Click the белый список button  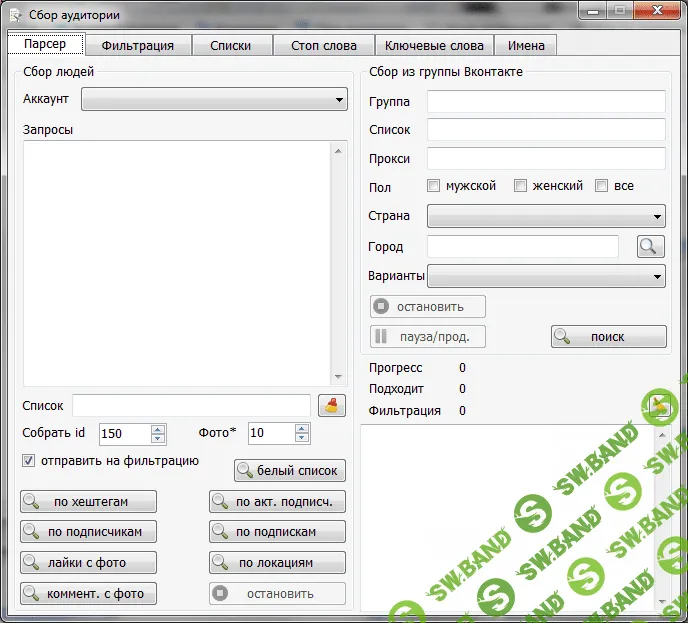pos(290,471)
